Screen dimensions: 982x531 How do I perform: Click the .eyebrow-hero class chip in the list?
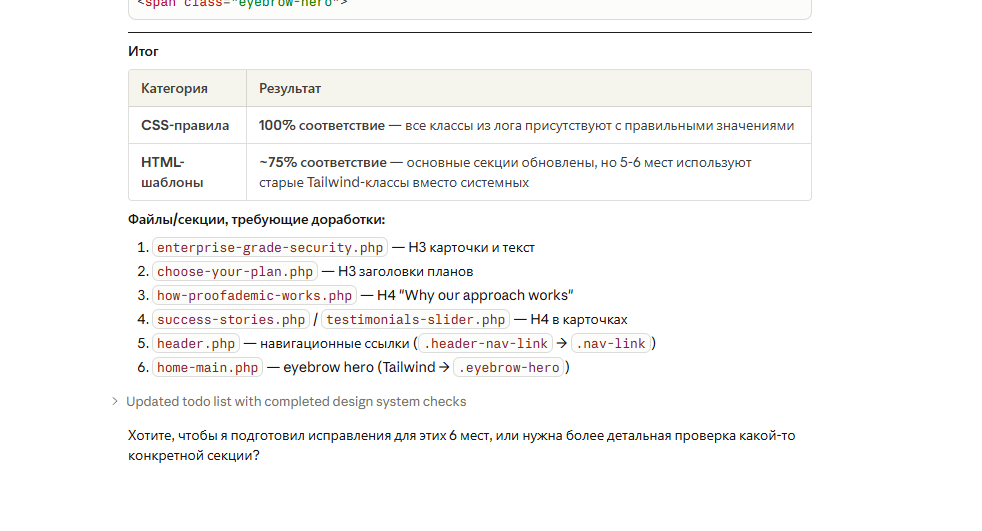(x=509, y=368)
